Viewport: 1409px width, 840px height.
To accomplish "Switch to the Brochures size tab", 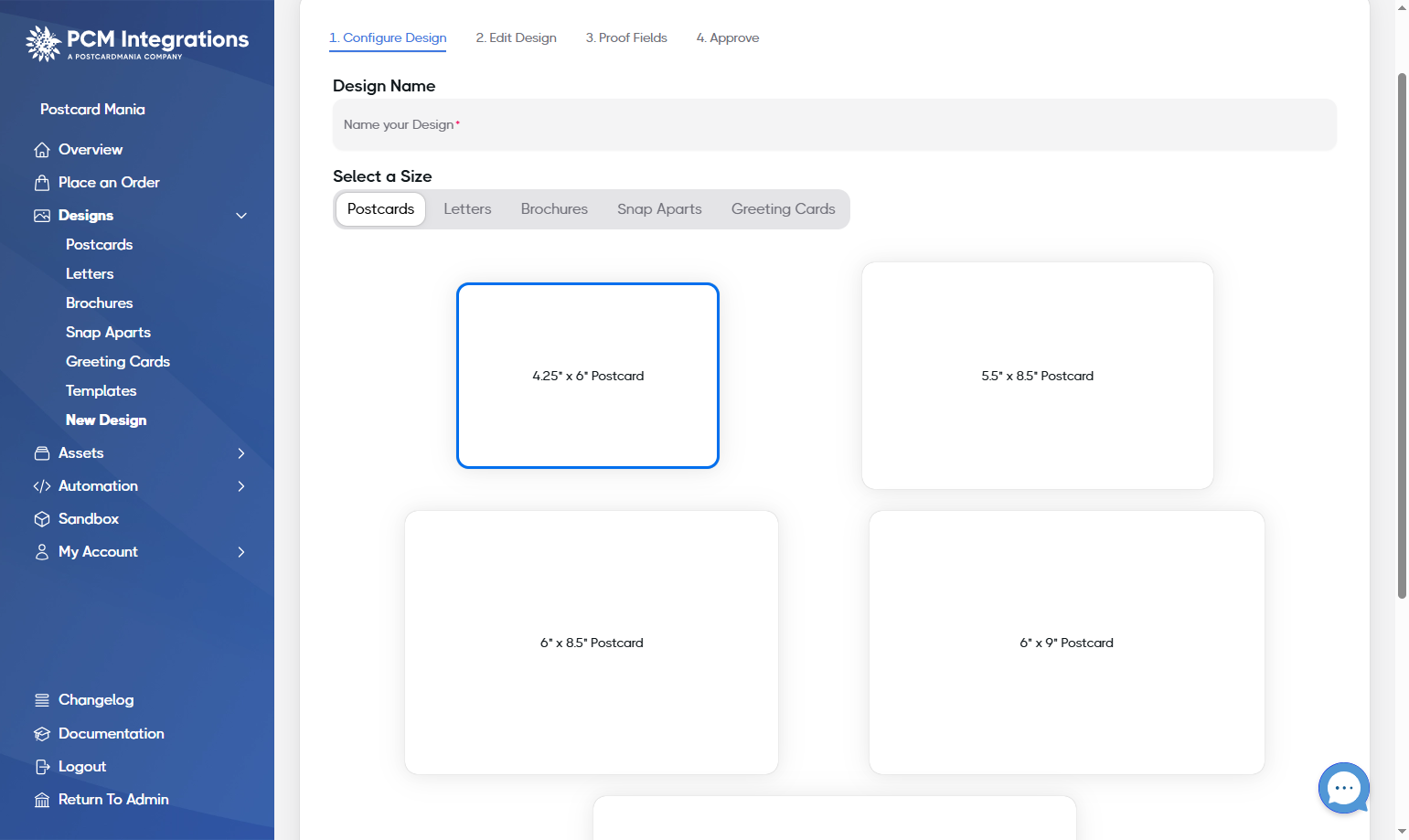I will (x=554, y=209).
